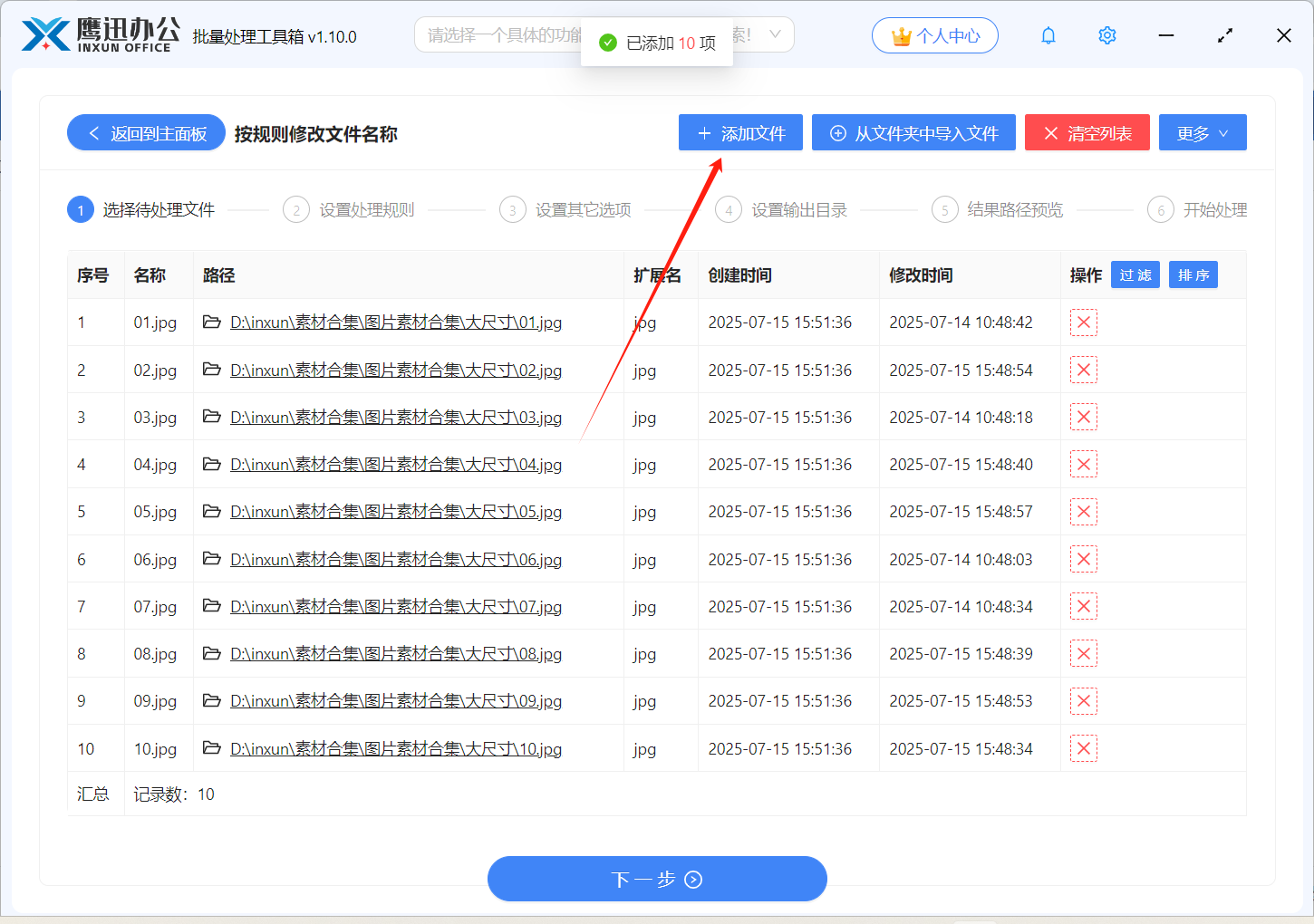Open folder icon beside 01.jpg path

pyautogui.click(x=212, y=322)
